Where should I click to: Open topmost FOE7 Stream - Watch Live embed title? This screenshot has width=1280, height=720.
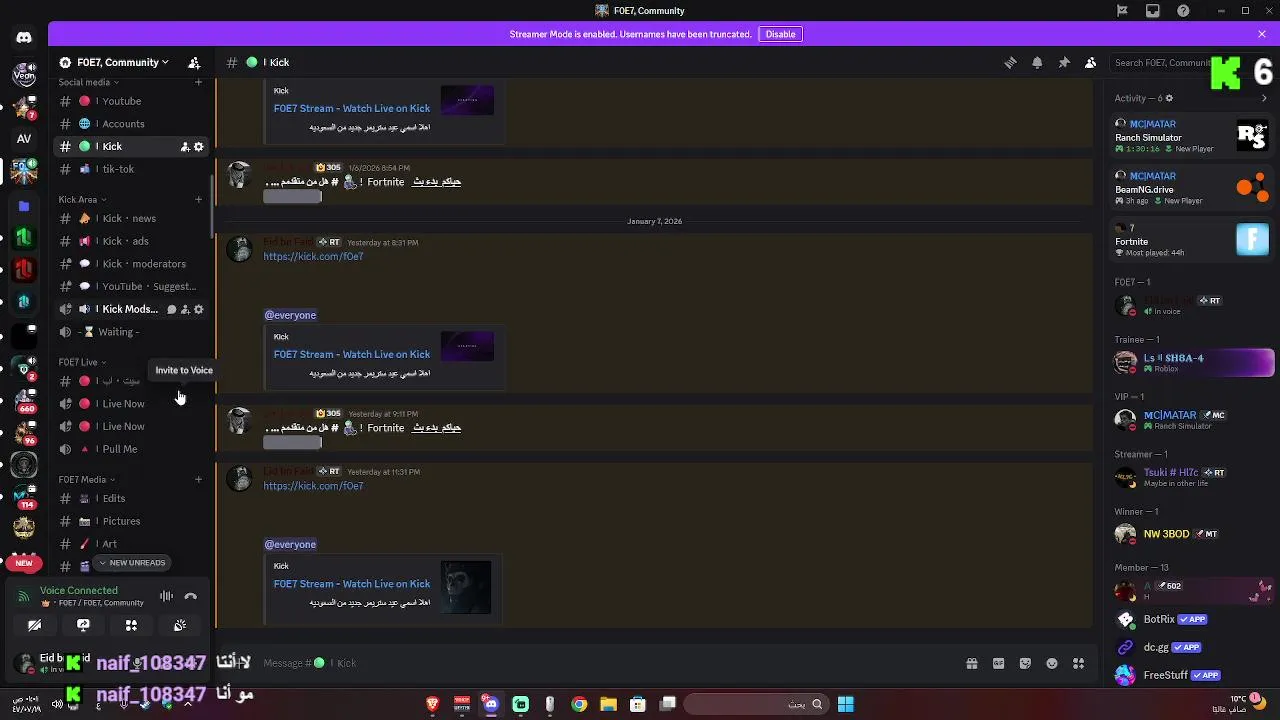pyautogui.click(x=352, y=108)
